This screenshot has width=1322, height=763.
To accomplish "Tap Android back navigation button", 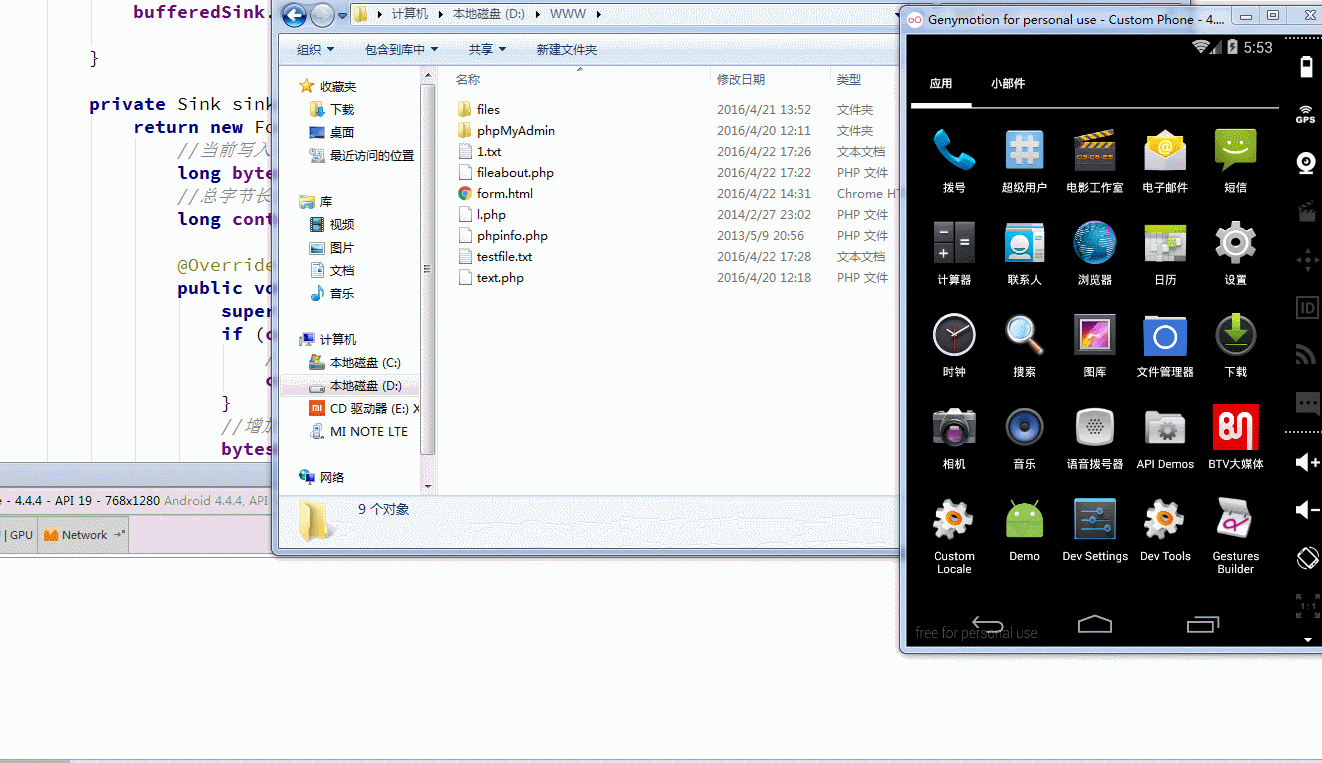I will click(987, 624).
